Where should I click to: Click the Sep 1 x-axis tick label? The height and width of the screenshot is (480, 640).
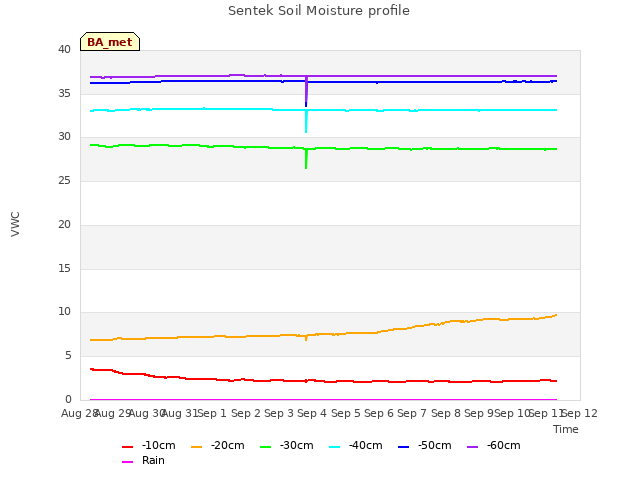coord(212,413)
